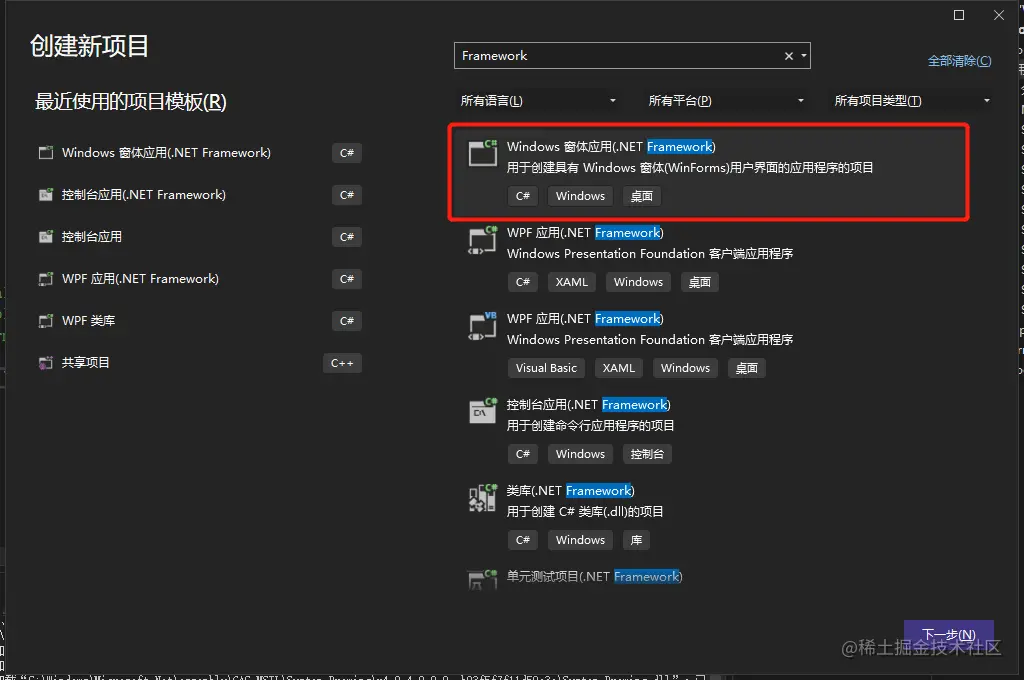Click recent 控制台应用 icon
Viewport: 1024px width, 680px height.
click(x=46, y=236)
